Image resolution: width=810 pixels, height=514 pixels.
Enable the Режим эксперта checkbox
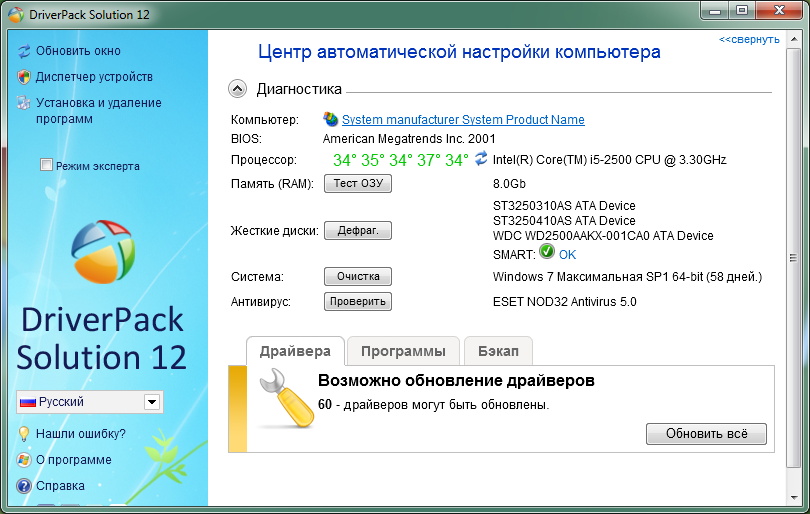[x=46, y=165]
